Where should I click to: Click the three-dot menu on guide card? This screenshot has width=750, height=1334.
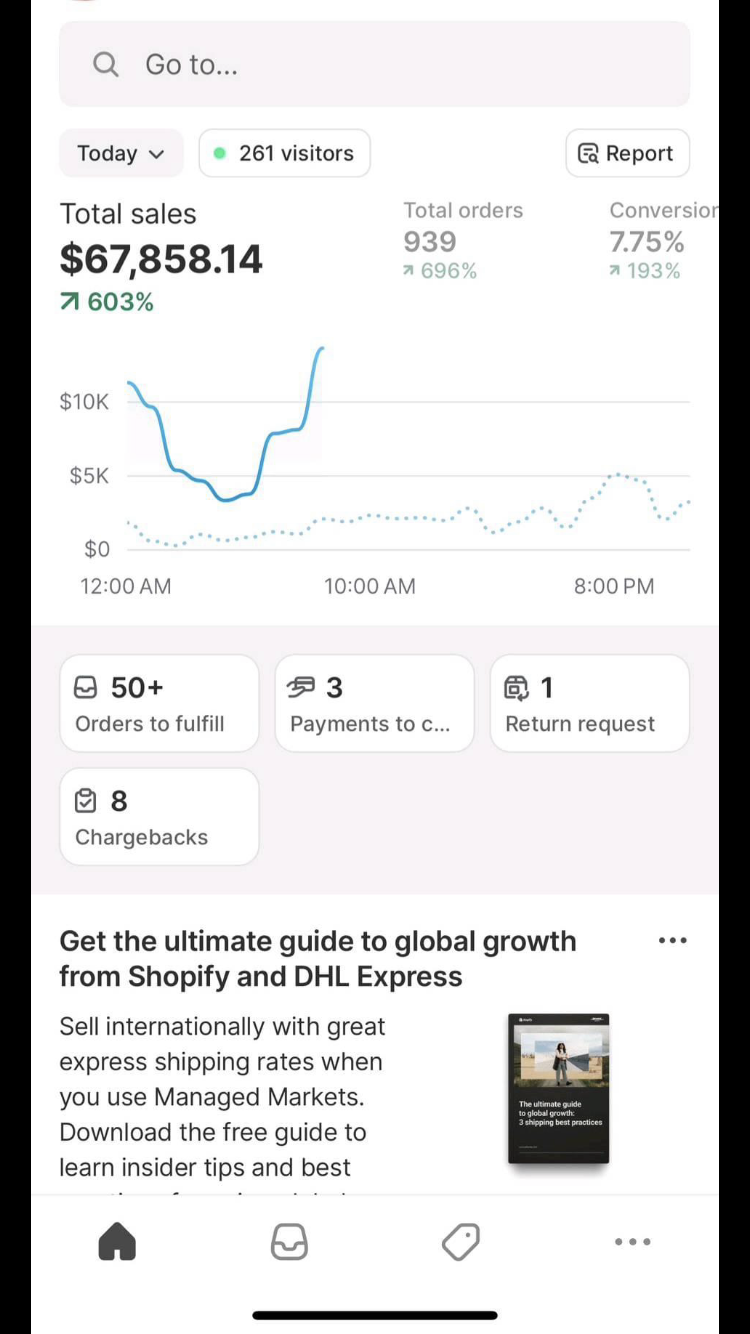(x=673, y=940)
